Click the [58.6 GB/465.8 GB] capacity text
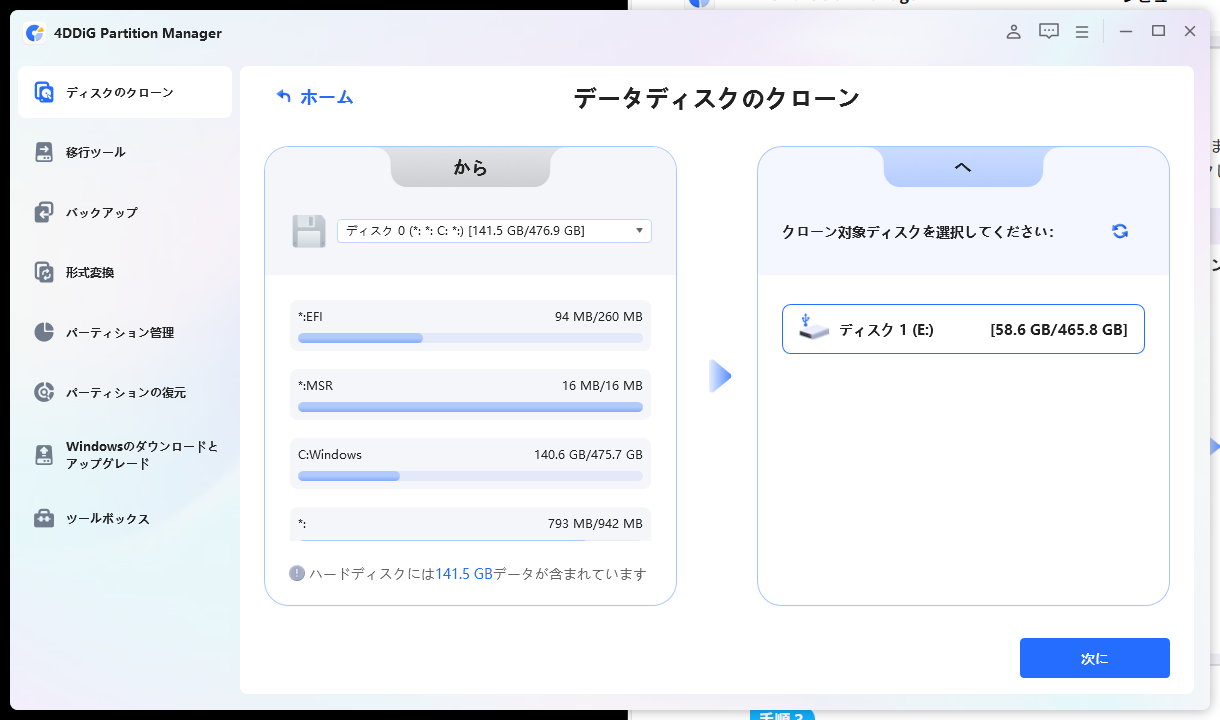1220x720 pixels. [1059, 330]
